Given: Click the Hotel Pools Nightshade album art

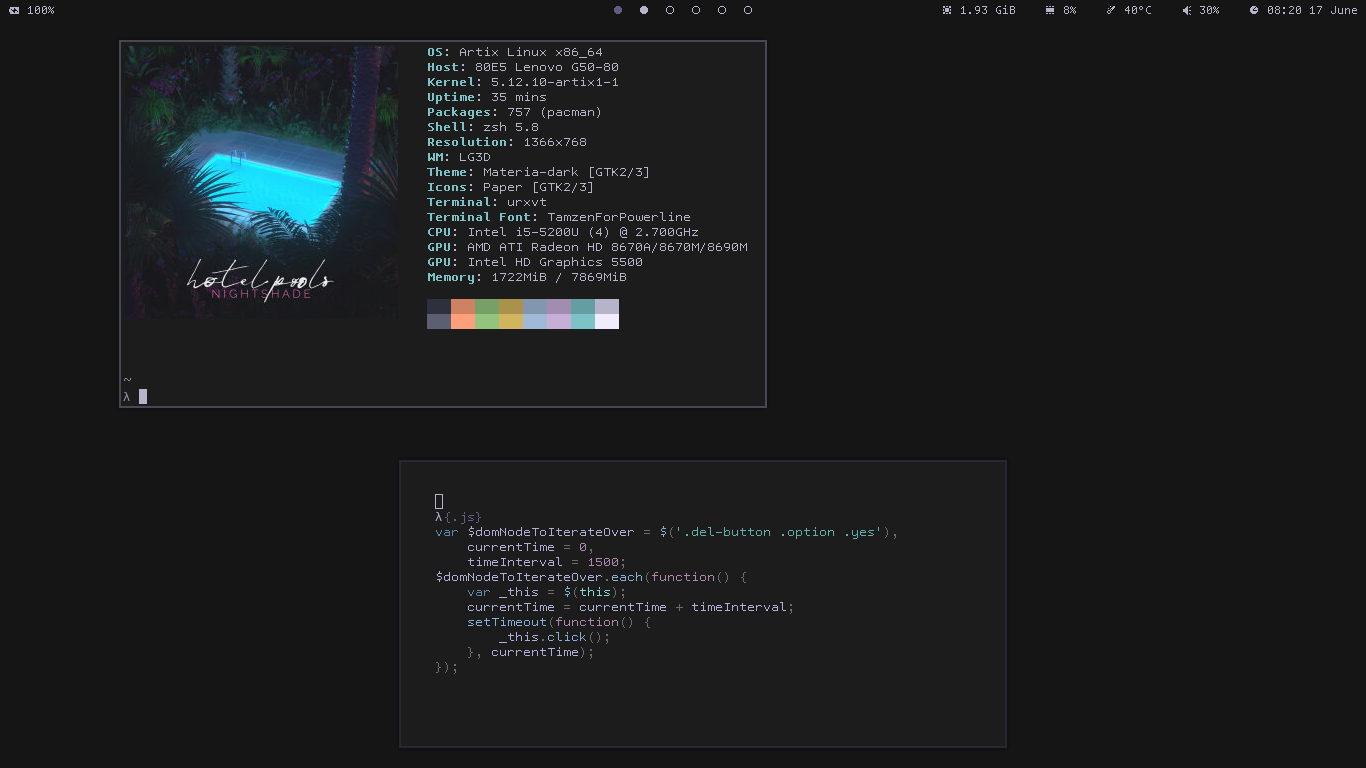Looking at the screenshot, I should click(x=260, y=182).
